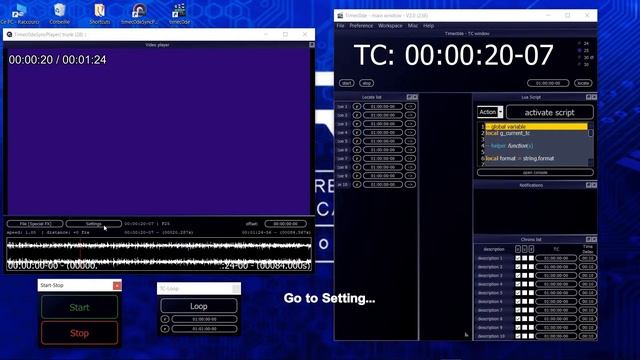This screenshot has width=640, height=360.
Task: Select the 24 fps radio button
Action: (x=579, y=43)
